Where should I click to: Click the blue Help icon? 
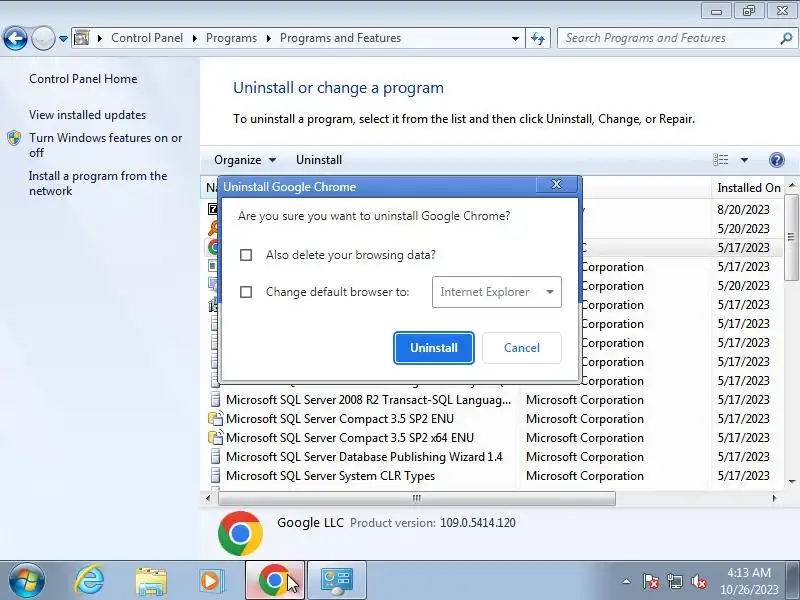[777, 160]
